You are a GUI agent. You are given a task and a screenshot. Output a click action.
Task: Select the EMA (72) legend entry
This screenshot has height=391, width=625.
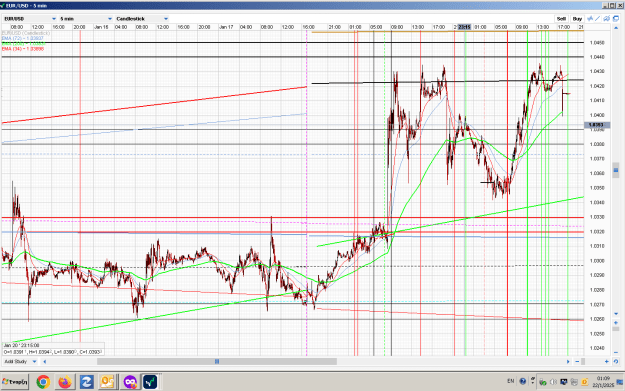tap(23, 38)
